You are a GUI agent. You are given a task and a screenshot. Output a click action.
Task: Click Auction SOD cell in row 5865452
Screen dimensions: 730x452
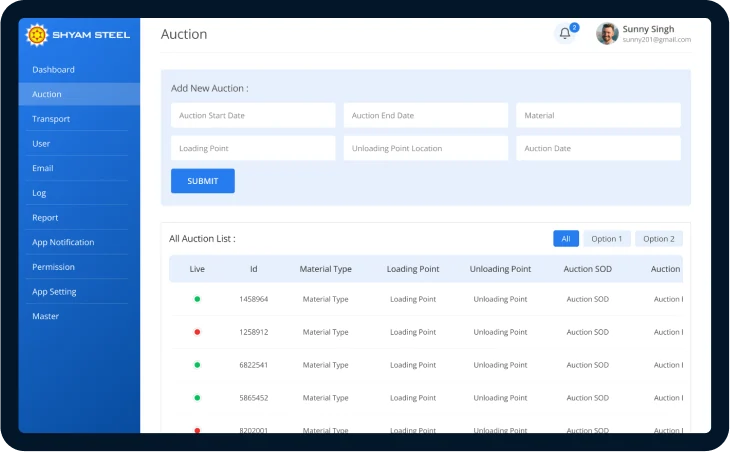click(x=588, y=398)
